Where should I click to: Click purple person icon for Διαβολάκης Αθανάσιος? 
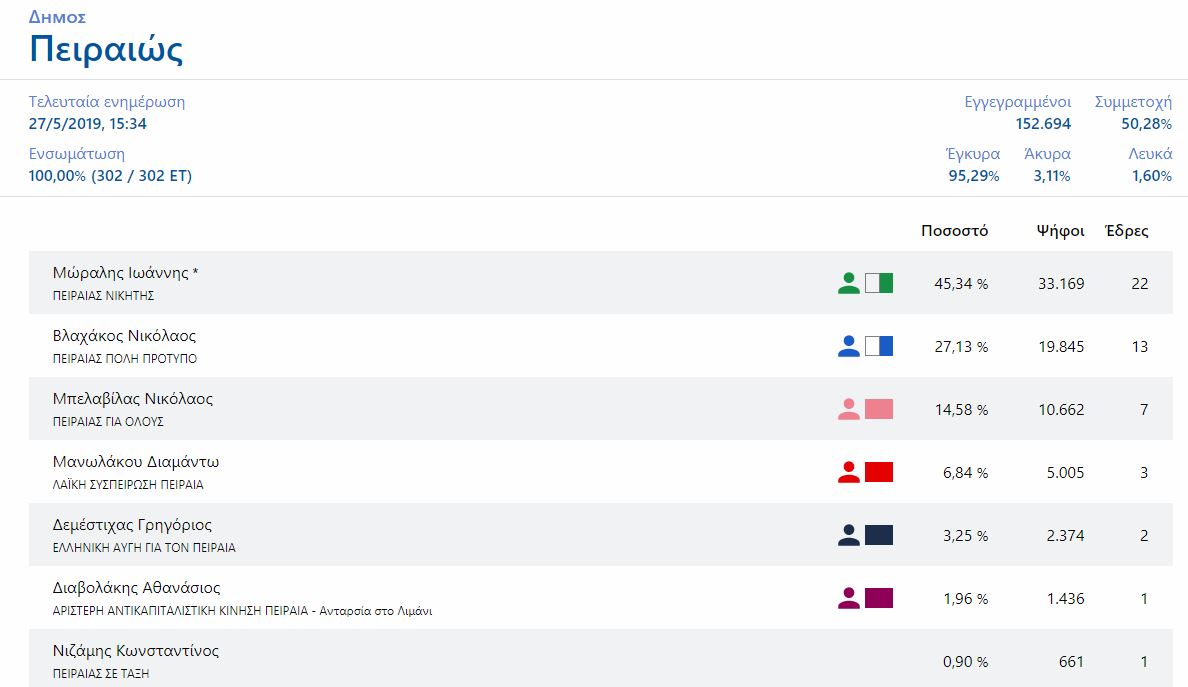pyautogui.click(x=849, y=598)
